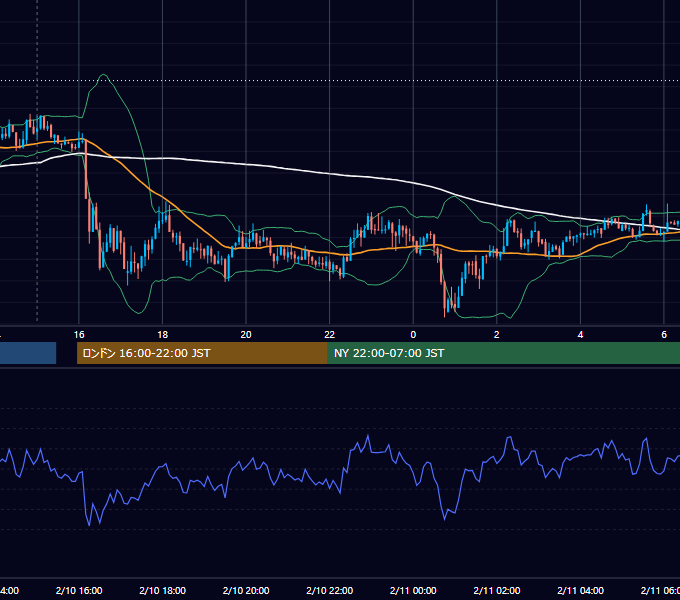Image resolution: width=680 pixels, height=600 pixels.
Task: Click the '18' hour label on price chart axis
Action: [x=162, y=334]
